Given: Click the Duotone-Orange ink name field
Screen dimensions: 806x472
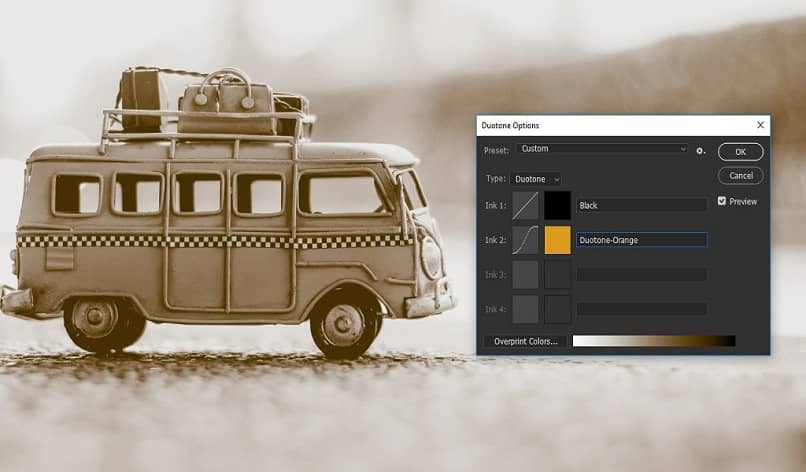Looking at the screenshot, I should (642, 240).
